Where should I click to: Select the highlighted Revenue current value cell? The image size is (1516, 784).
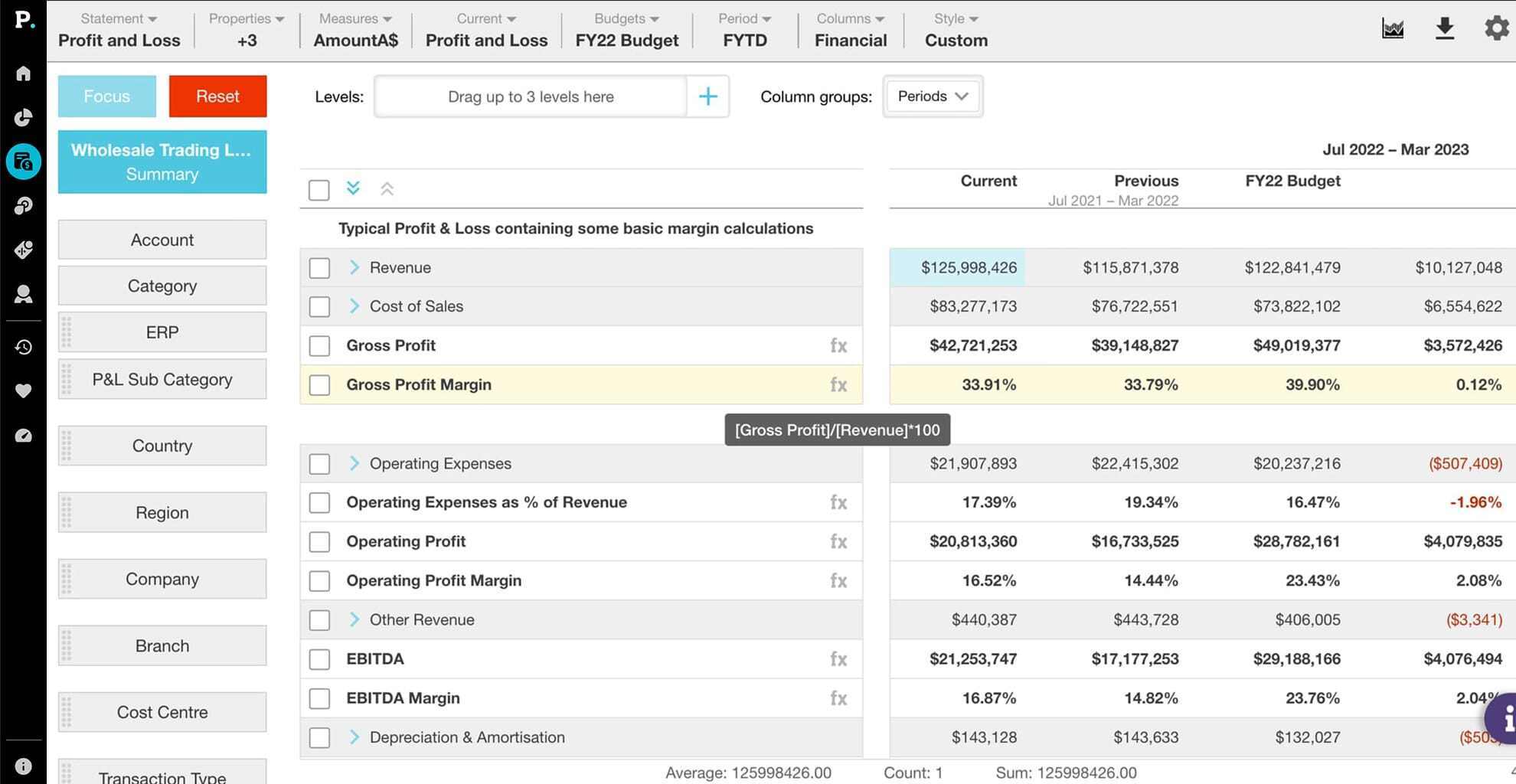[957, 268]
